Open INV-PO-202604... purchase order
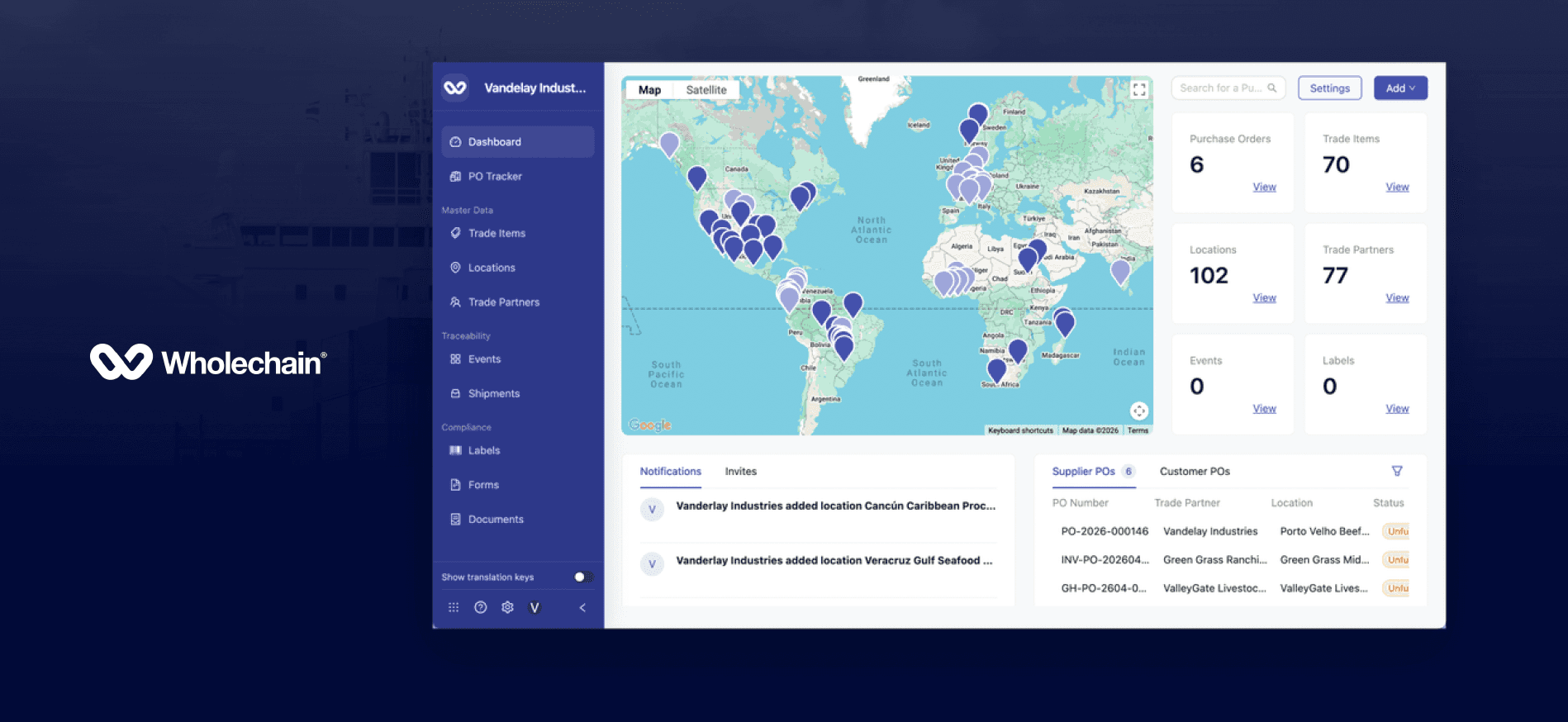Screen dimensions: 1568x722 [x=1105, y=559]
